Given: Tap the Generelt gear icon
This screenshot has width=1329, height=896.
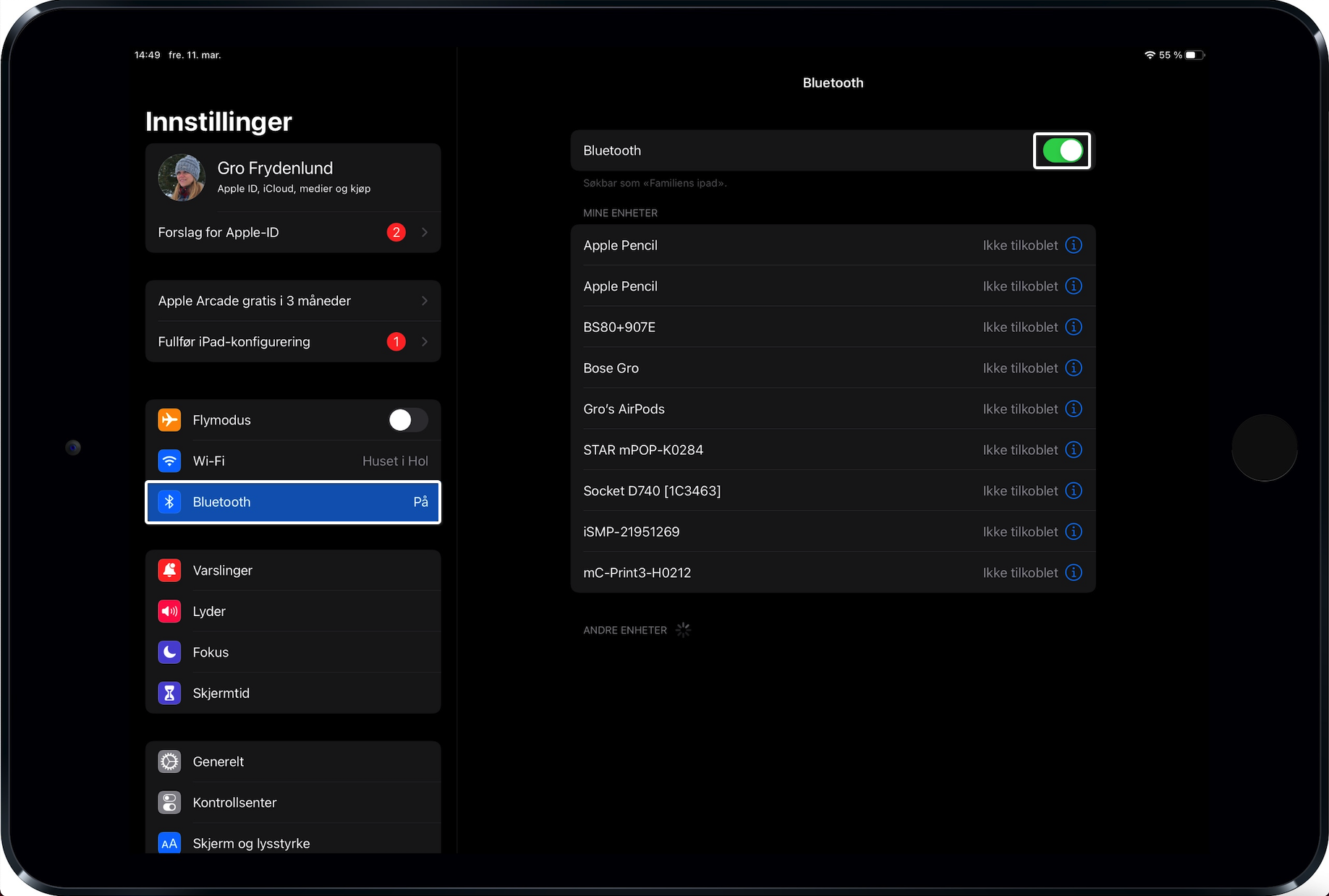Looking at the screenshot, I should click(169, 761).
